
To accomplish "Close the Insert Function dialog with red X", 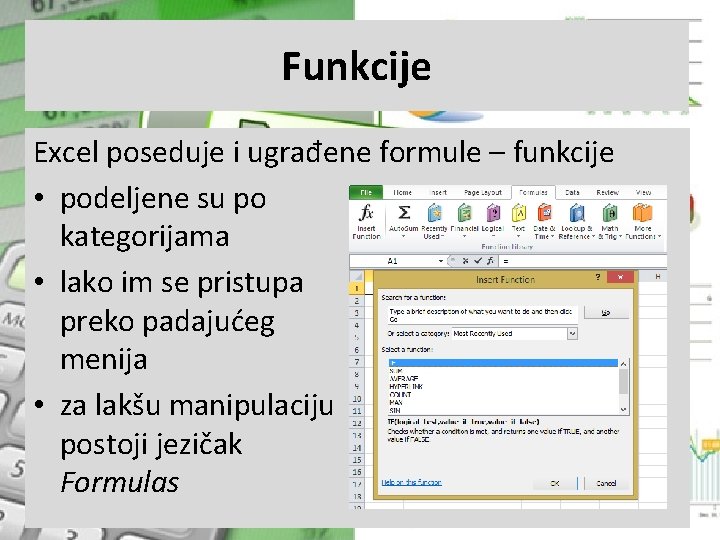I will [620, 277].
